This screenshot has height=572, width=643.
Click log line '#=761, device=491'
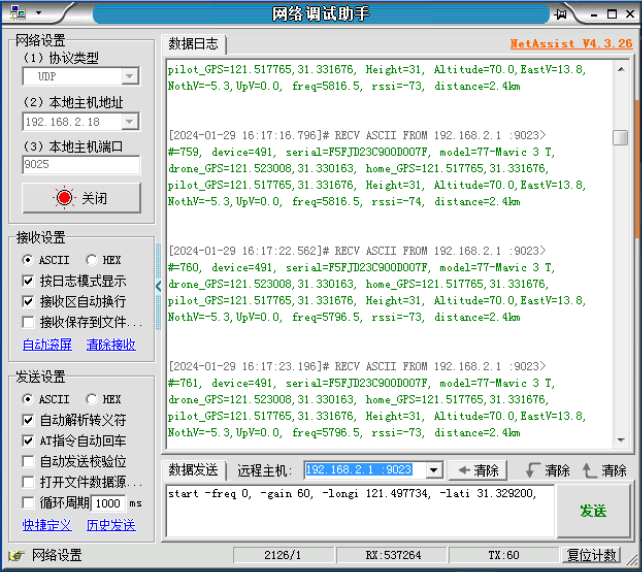(361, 383)
